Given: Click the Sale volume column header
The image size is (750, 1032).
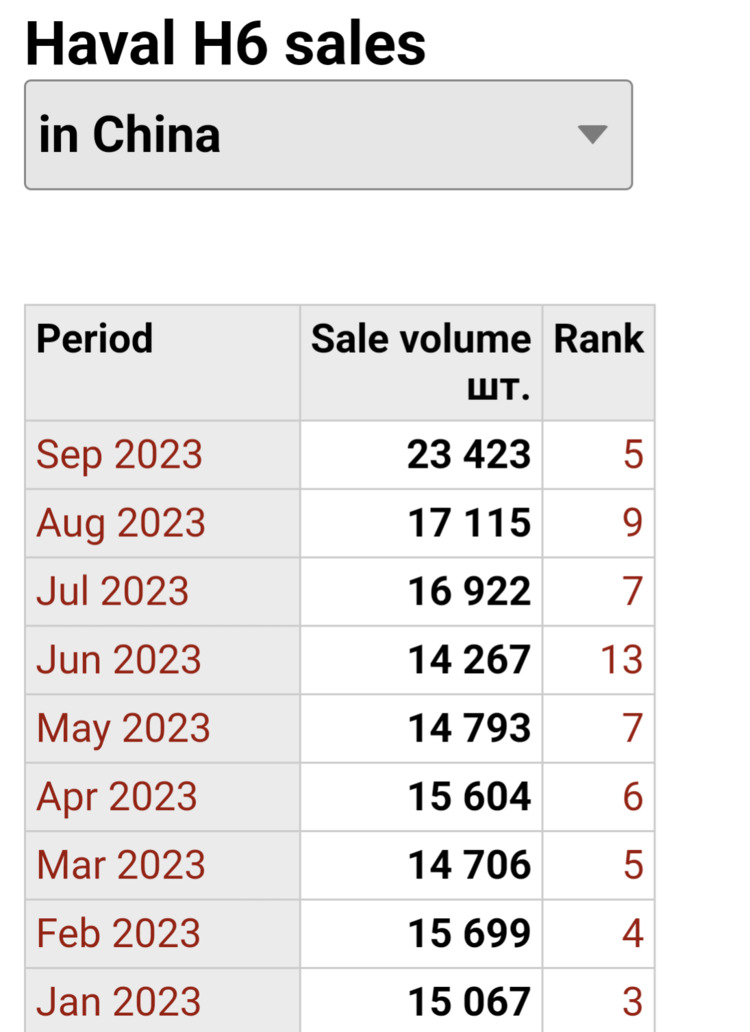Looking at the screenshot, I should tap(421, 363).
